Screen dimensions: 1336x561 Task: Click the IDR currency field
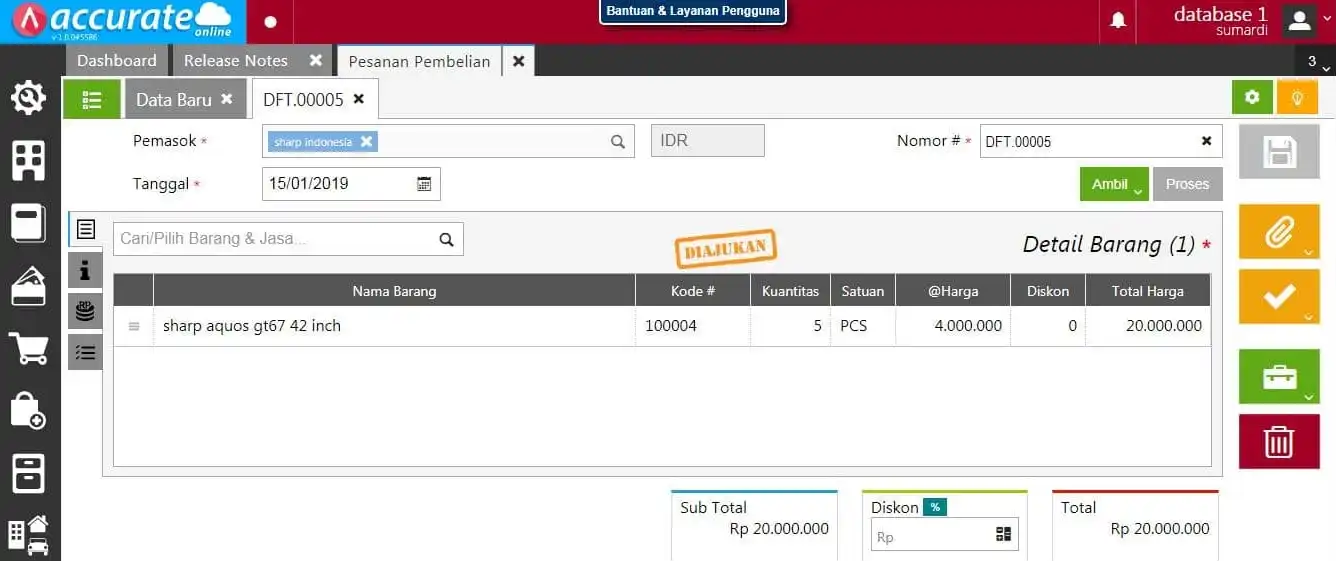click(x=708, y=141)
